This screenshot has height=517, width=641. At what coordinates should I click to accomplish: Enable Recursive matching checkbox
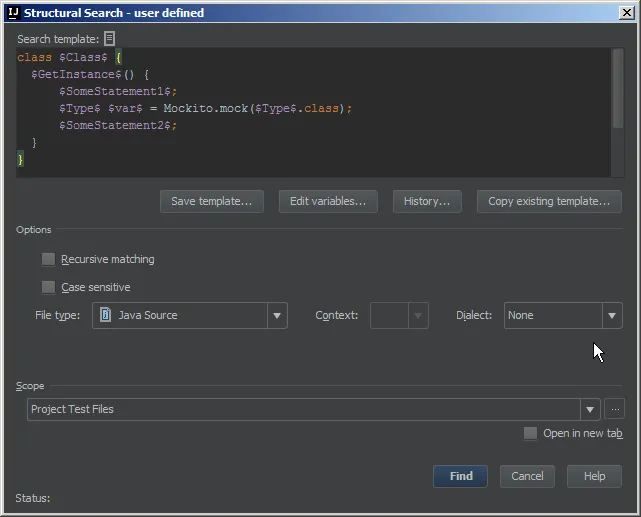[x=48, y=259]
